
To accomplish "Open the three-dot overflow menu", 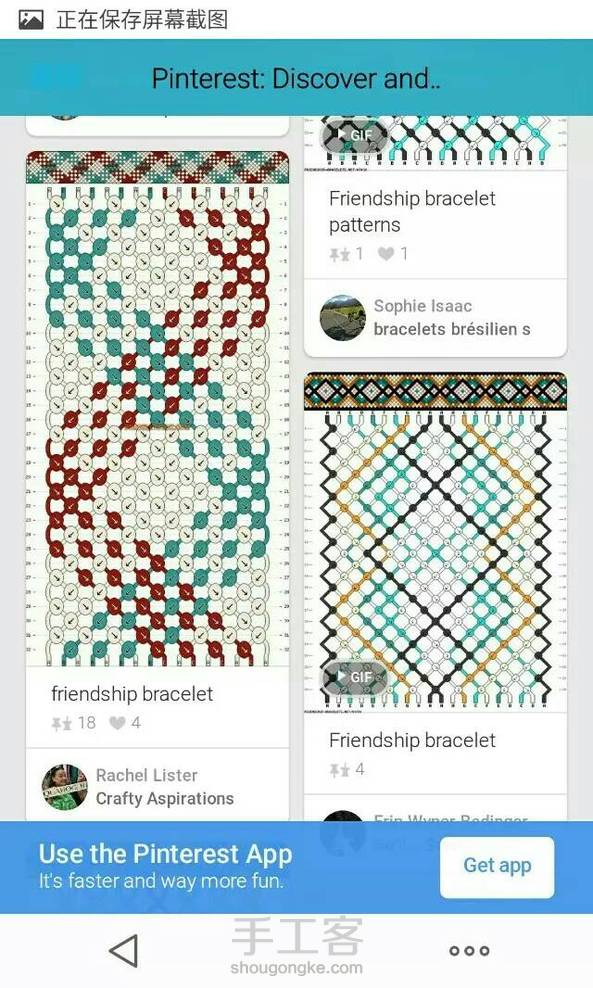I will coord(469,951).
